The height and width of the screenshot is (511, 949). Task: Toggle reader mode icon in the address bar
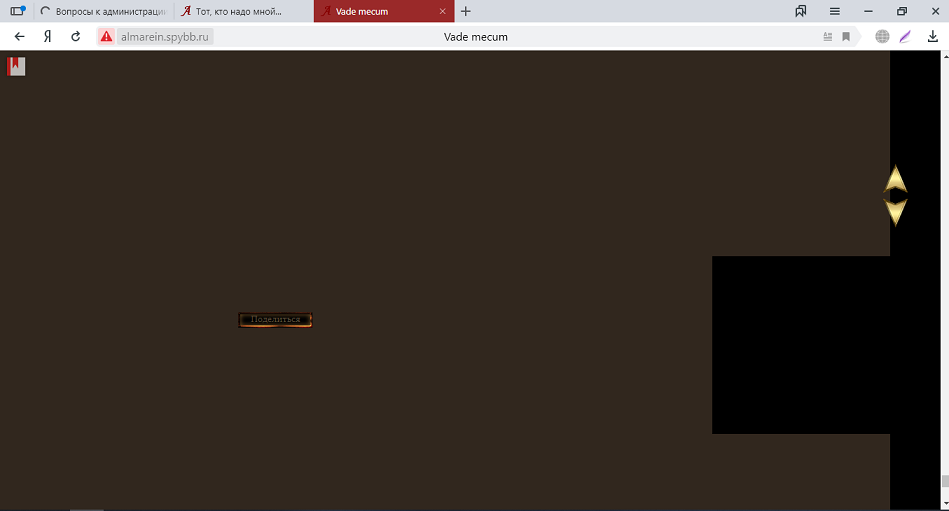[827, 37]
